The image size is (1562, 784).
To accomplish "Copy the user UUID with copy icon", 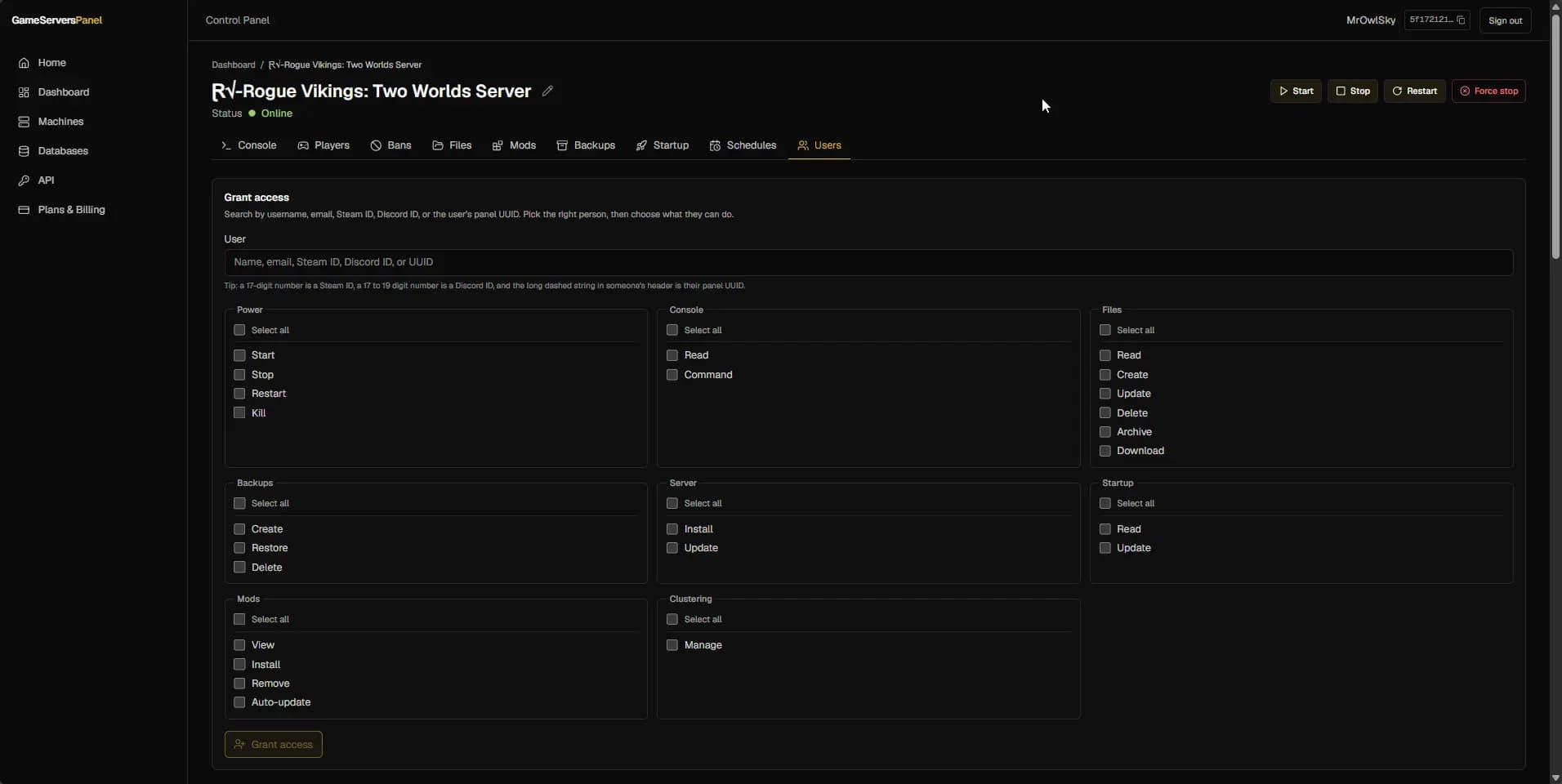I will (1461, 20).
